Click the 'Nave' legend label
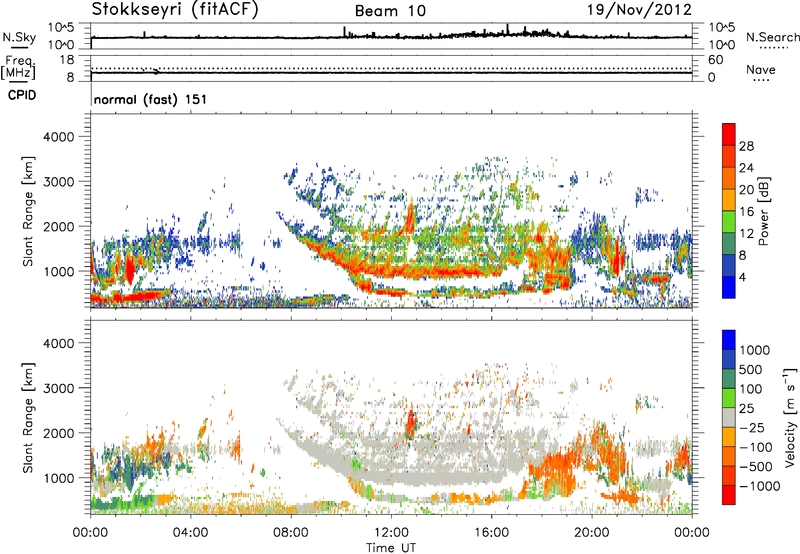 point(761,69)
